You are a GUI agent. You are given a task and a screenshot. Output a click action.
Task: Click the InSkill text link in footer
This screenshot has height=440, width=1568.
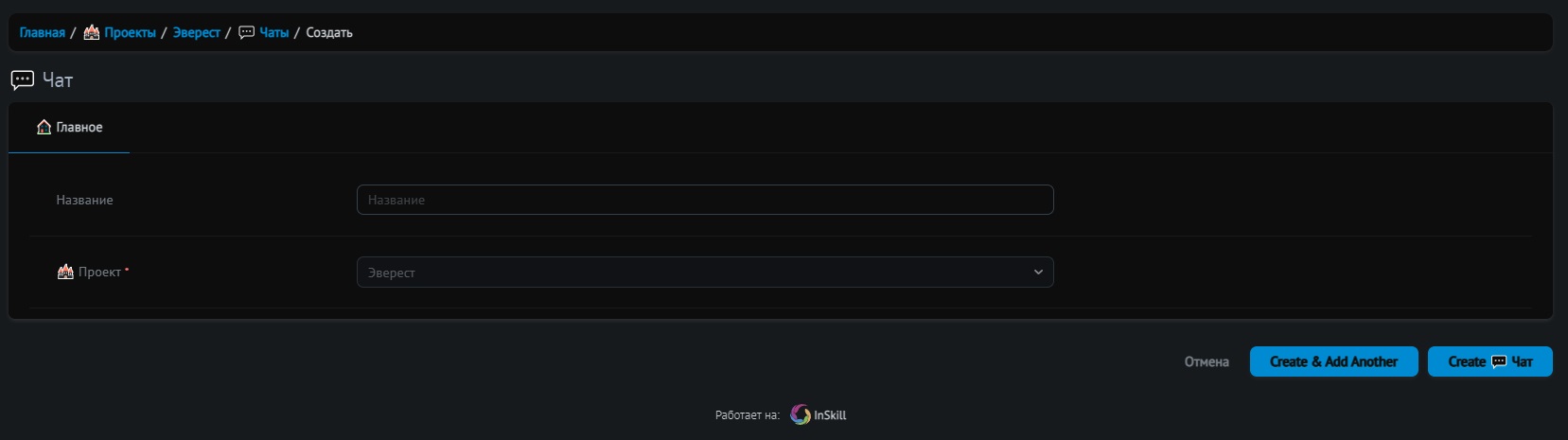pyautogui.click(x=830, y=415)
